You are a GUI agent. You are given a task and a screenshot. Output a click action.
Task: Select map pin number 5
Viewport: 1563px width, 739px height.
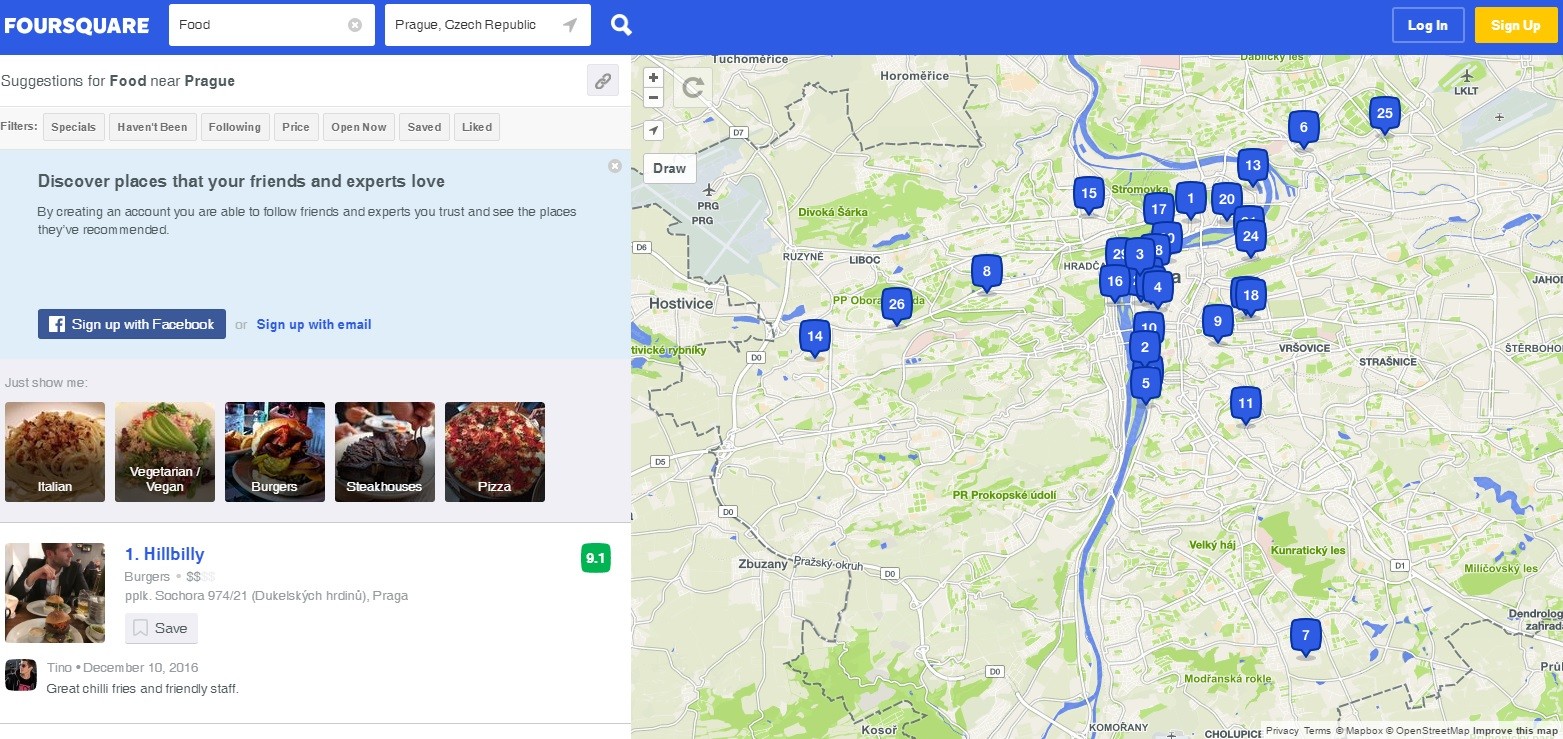click(1146, 383)
